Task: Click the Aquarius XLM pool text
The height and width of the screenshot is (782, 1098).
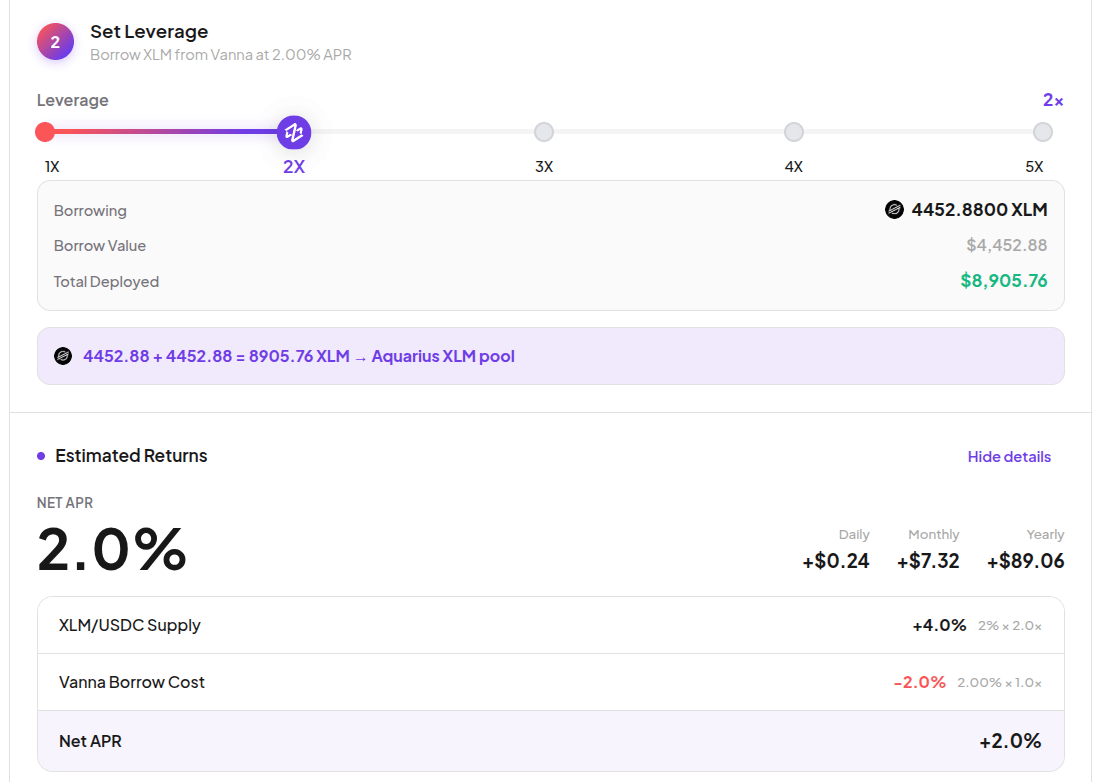Action: (x=443, y=356)
